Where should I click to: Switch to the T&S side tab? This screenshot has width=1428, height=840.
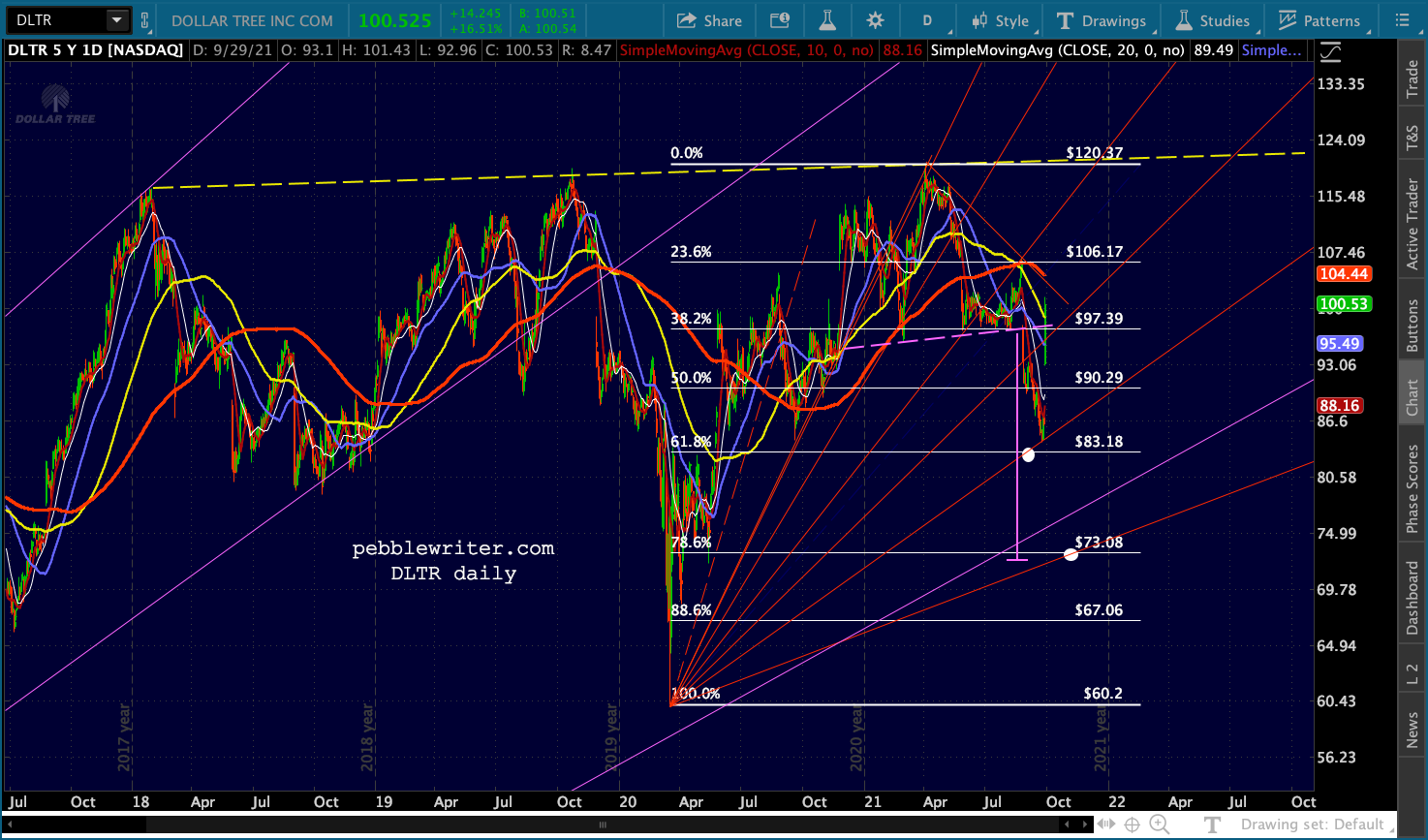coord(1412,140)
